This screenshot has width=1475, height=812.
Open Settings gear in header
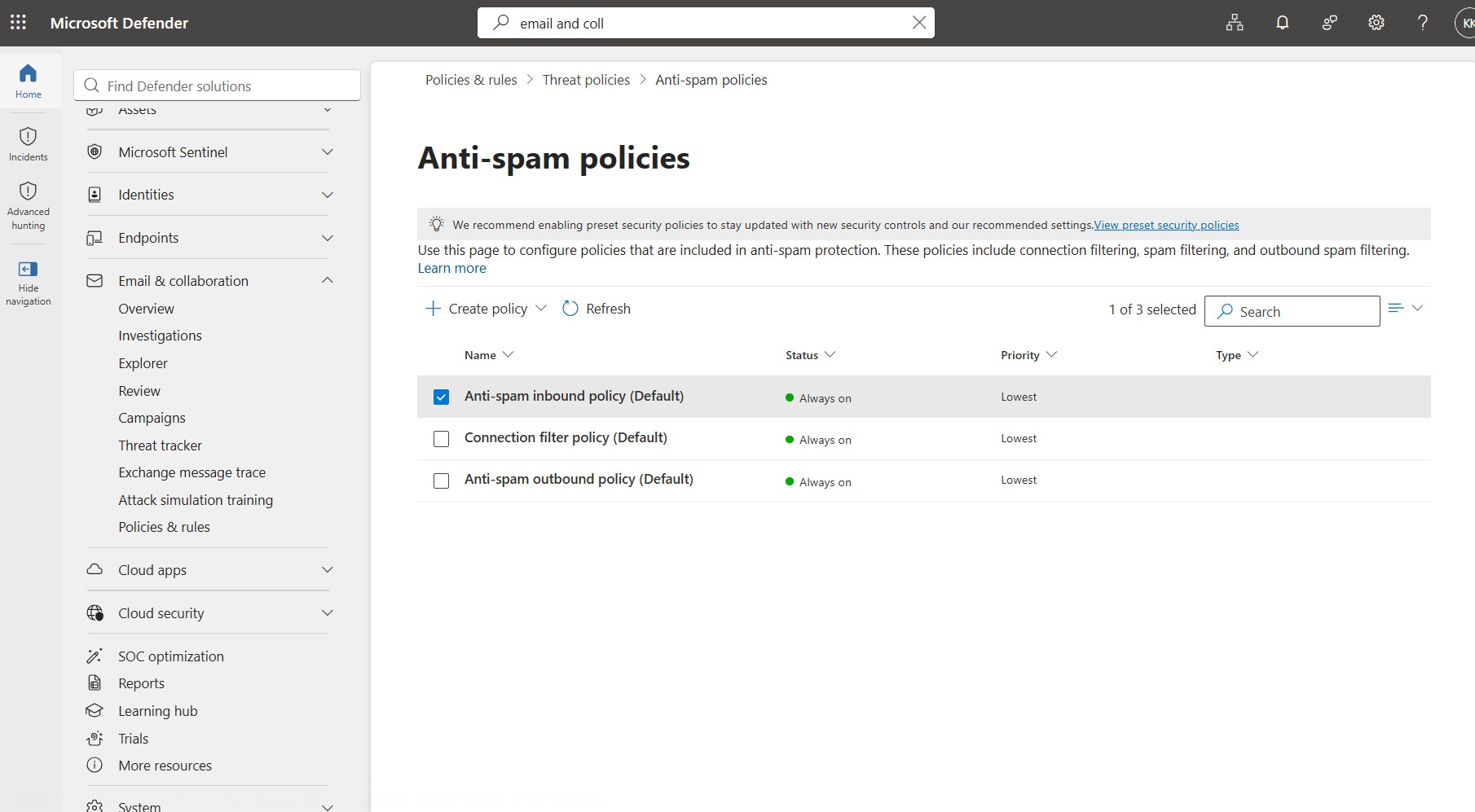click(x=1376, y=23)
